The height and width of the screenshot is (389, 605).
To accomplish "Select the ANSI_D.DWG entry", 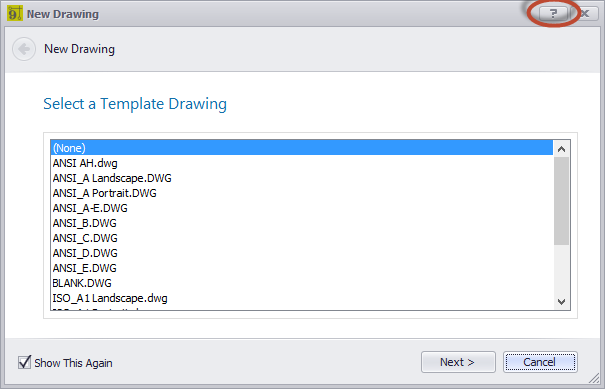I will [302, 253].
